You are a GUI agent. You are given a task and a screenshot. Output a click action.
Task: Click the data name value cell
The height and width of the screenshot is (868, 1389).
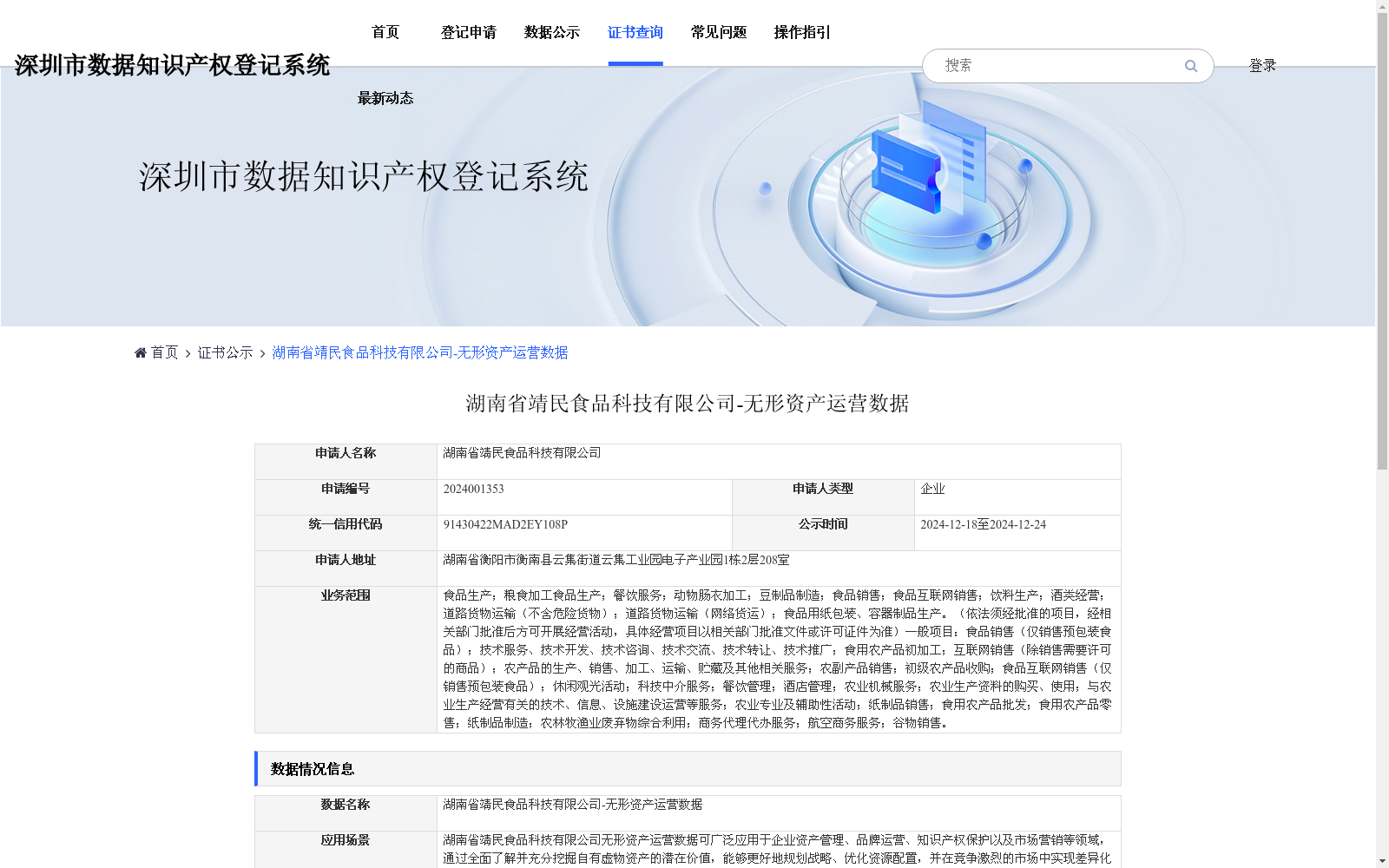(779, 813)
